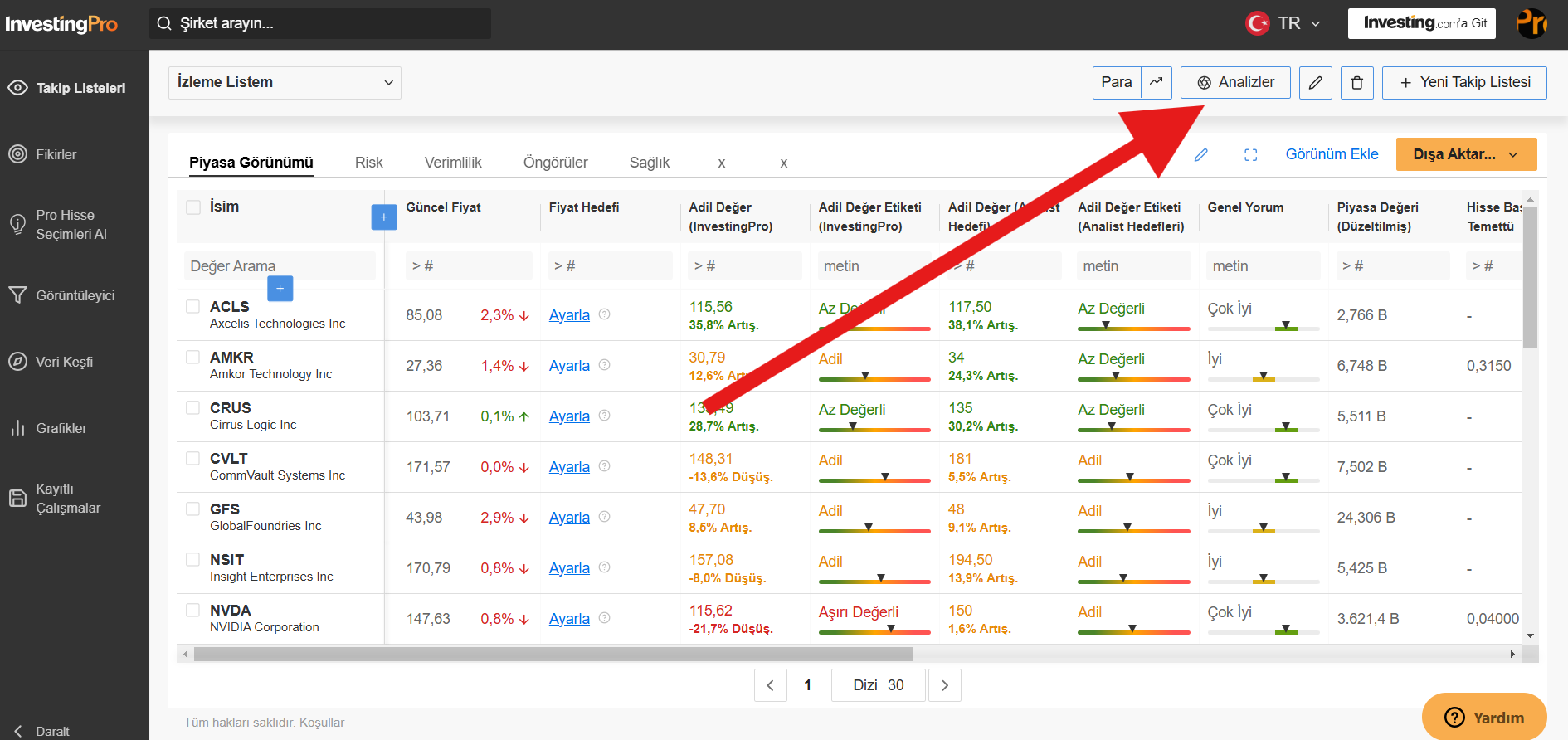Go to next page arrow

(944, 685)
